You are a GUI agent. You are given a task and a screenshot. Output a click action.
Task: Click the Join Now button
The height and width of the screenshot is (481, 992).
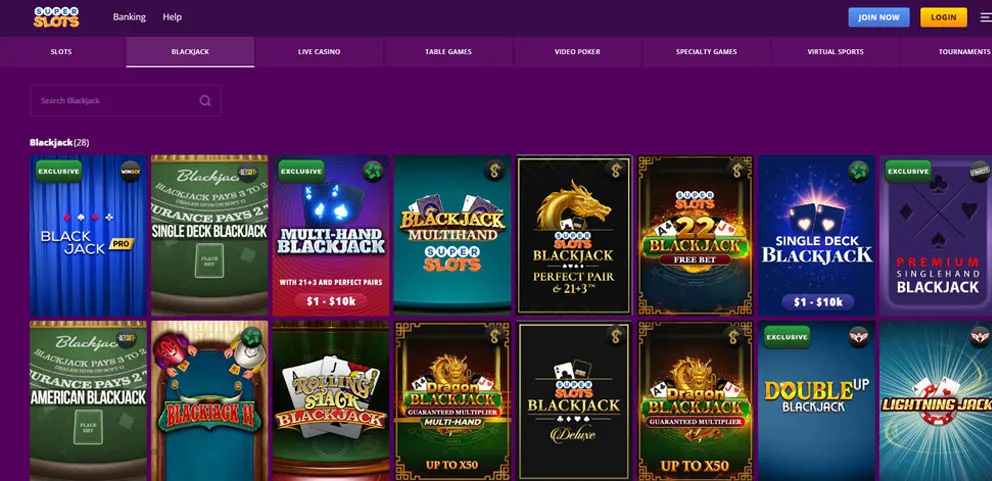[879, 17]
